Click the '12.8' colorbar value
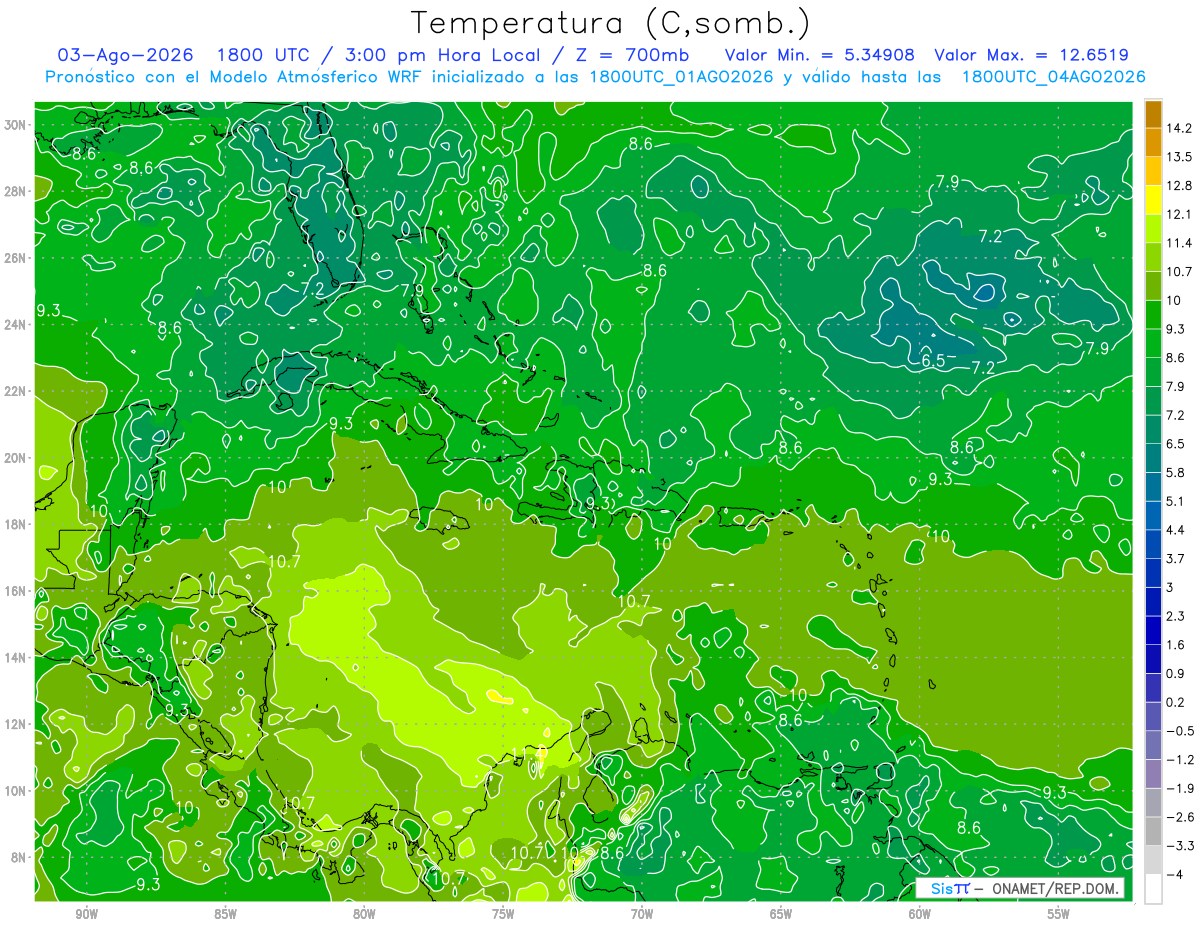The height and width of the screenshot is (927, 1200). (1179, 186)
